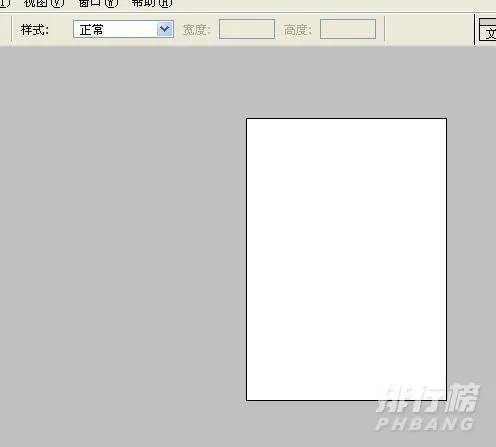Select the 文 palette well tab
The width and height of the screenshot is (496, 447).
pos(488,33)
